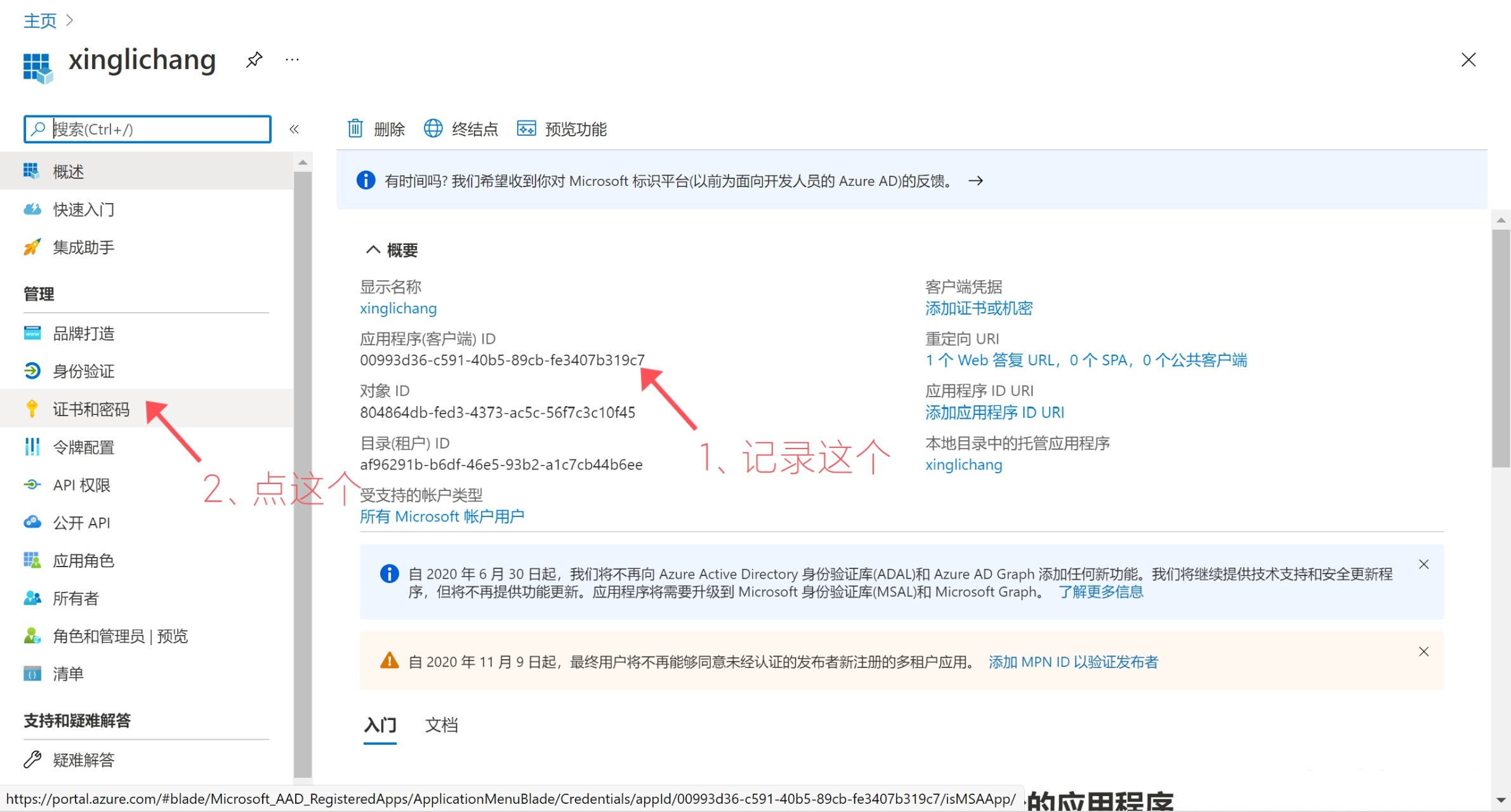Click the 目录(租户) ID value

501,464
